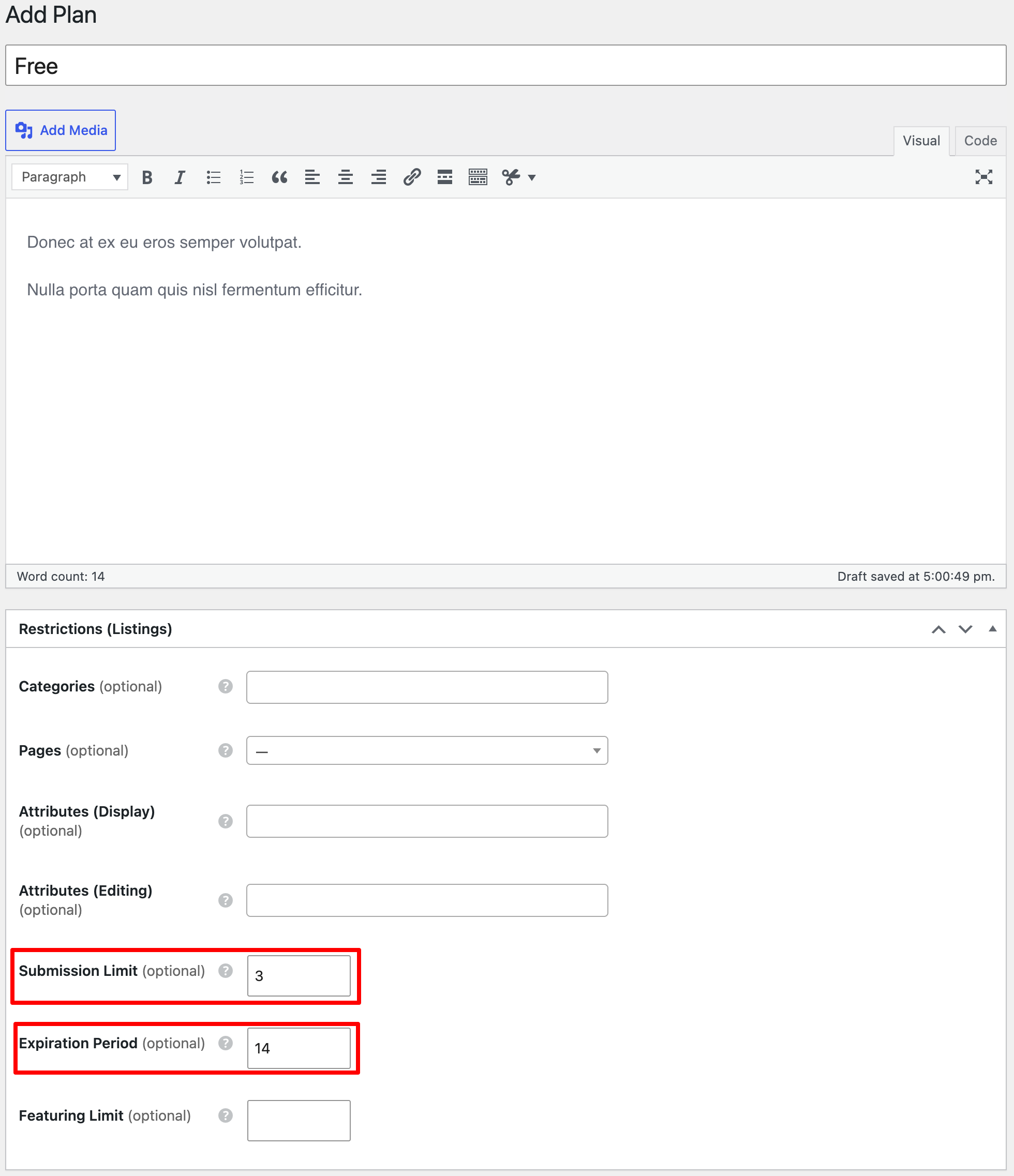Collapse the Restrictions (Listings) panel
This screenshot has width=1014, height=1176.
click(x=992, y=629)
